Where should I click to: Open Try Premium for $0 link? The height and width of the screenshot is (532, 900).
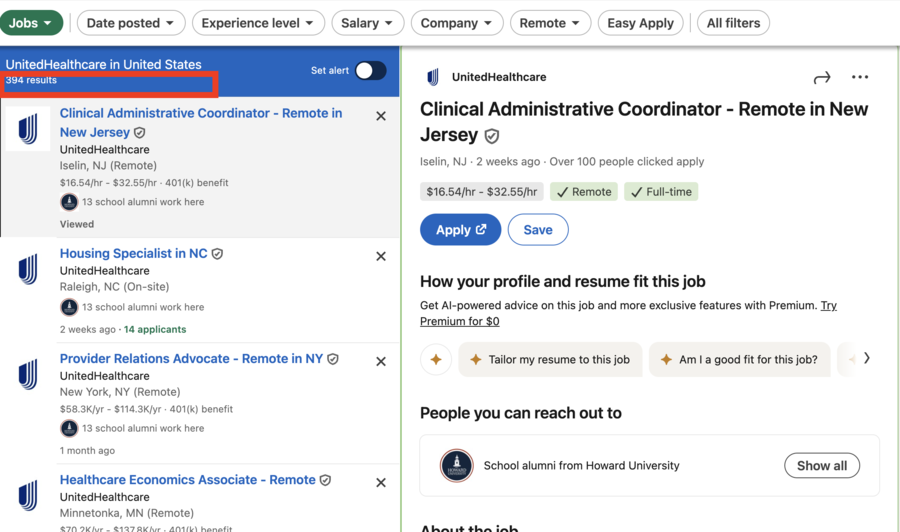pos(629,313)
